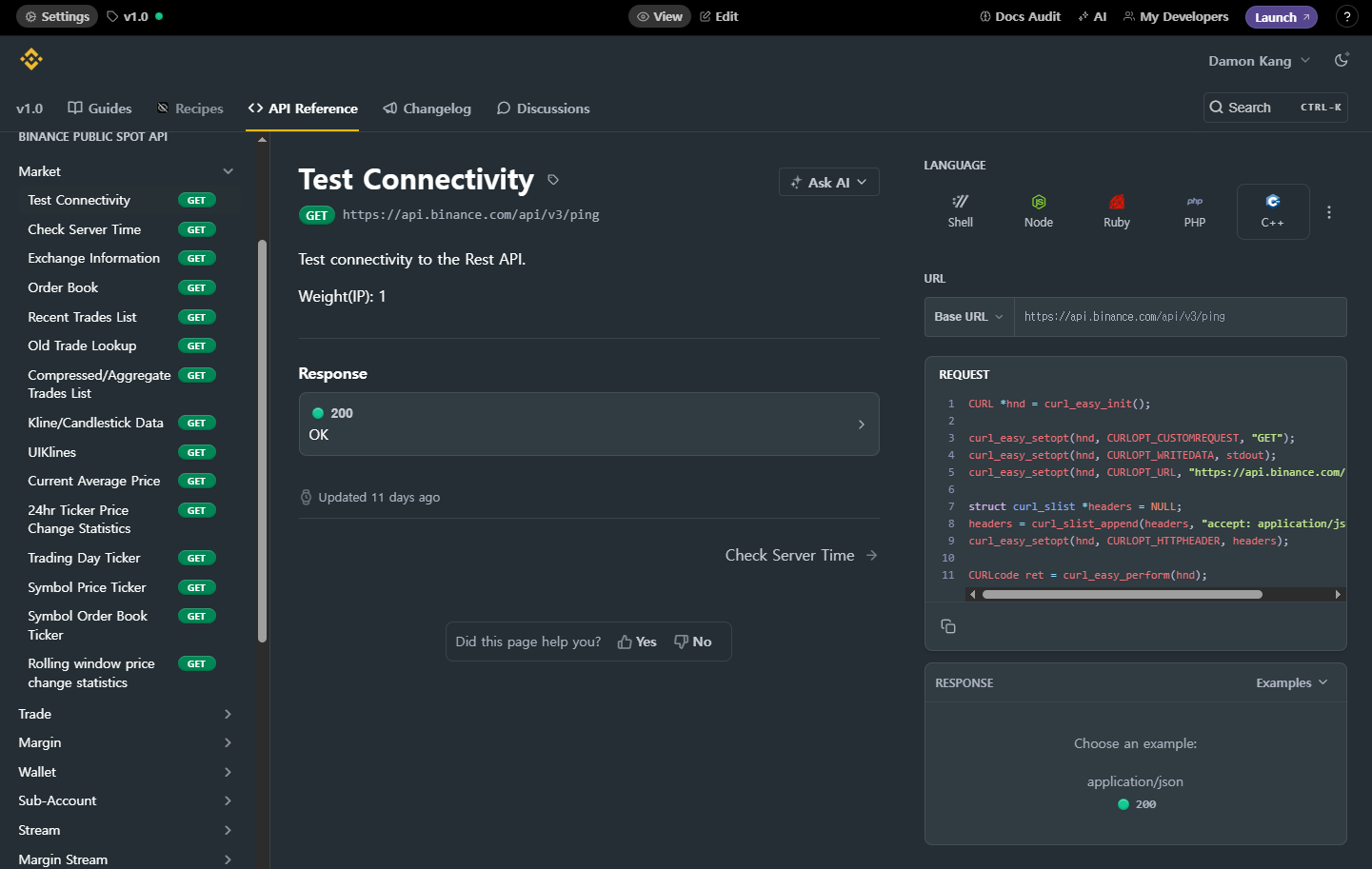
Task: Click the tag icon beside Test Connectivity
Action: tap(553, 180)
